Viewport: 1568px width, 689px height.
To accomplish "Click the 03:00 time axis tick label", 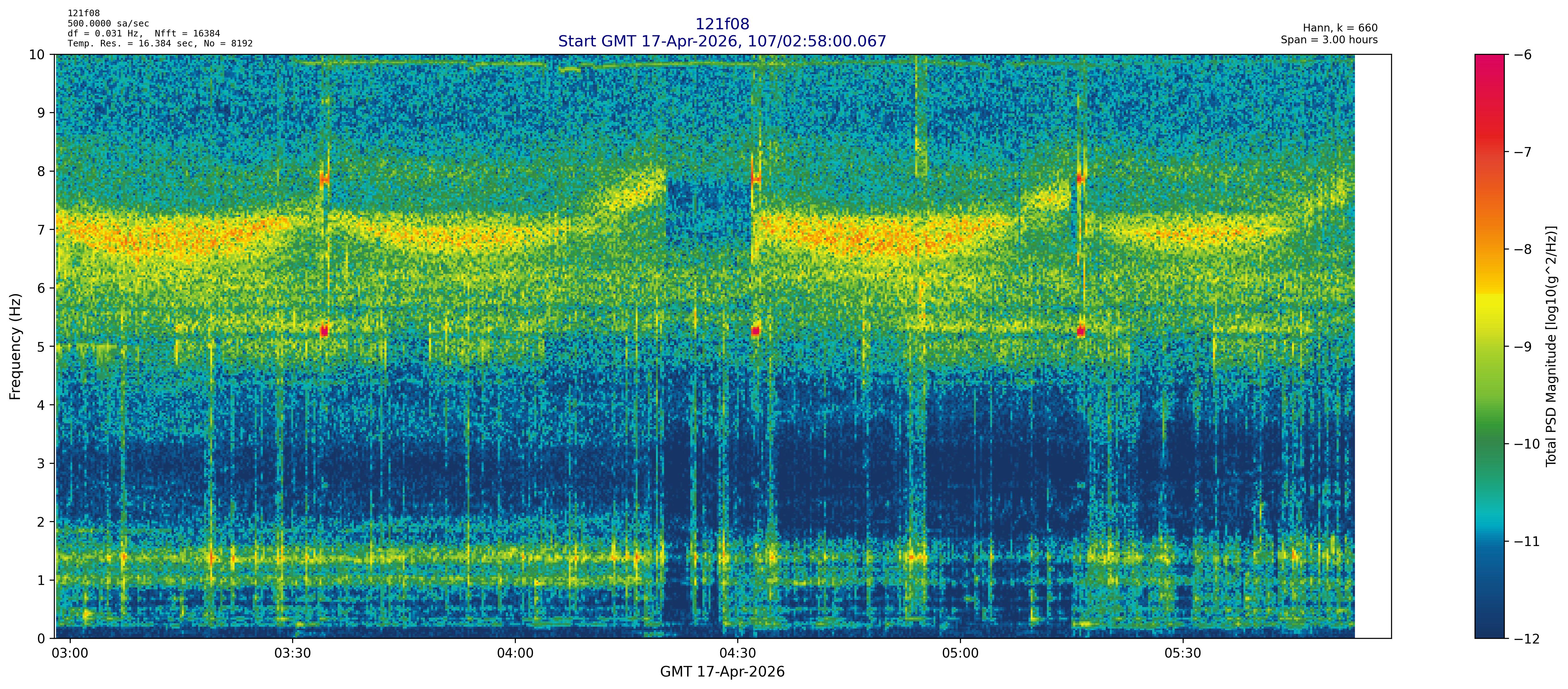I will [70, 654].
